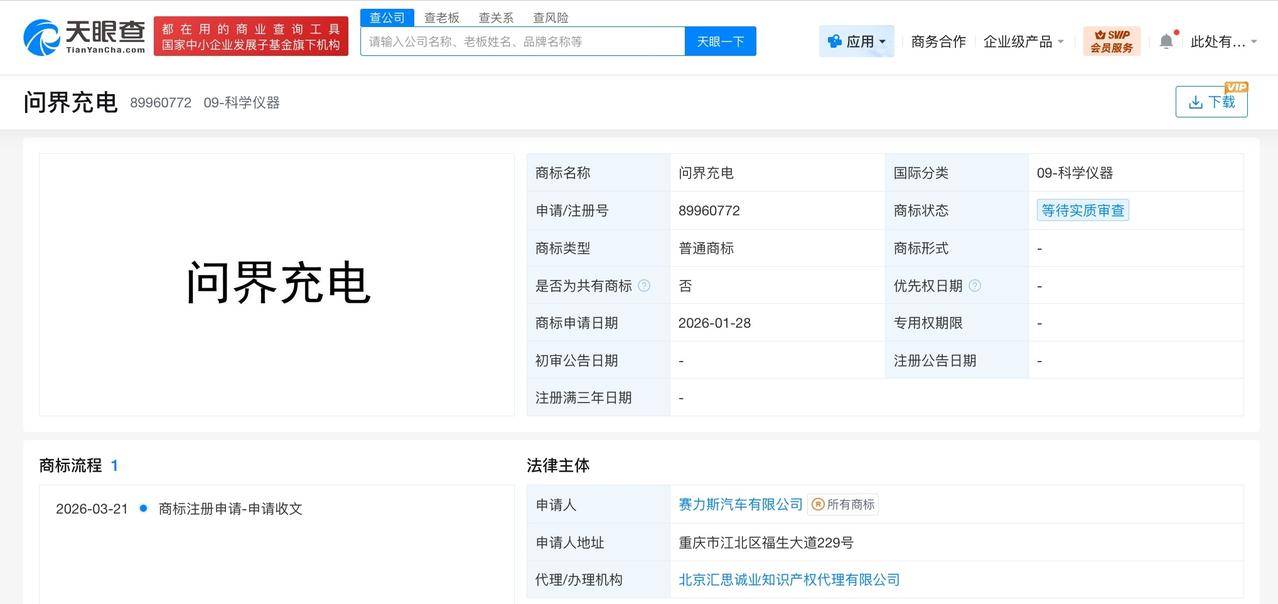Open the 北京汇思诚业知识产权代理有限公司 agency link
Viewport: 1278px width, 604px height.
789,579
